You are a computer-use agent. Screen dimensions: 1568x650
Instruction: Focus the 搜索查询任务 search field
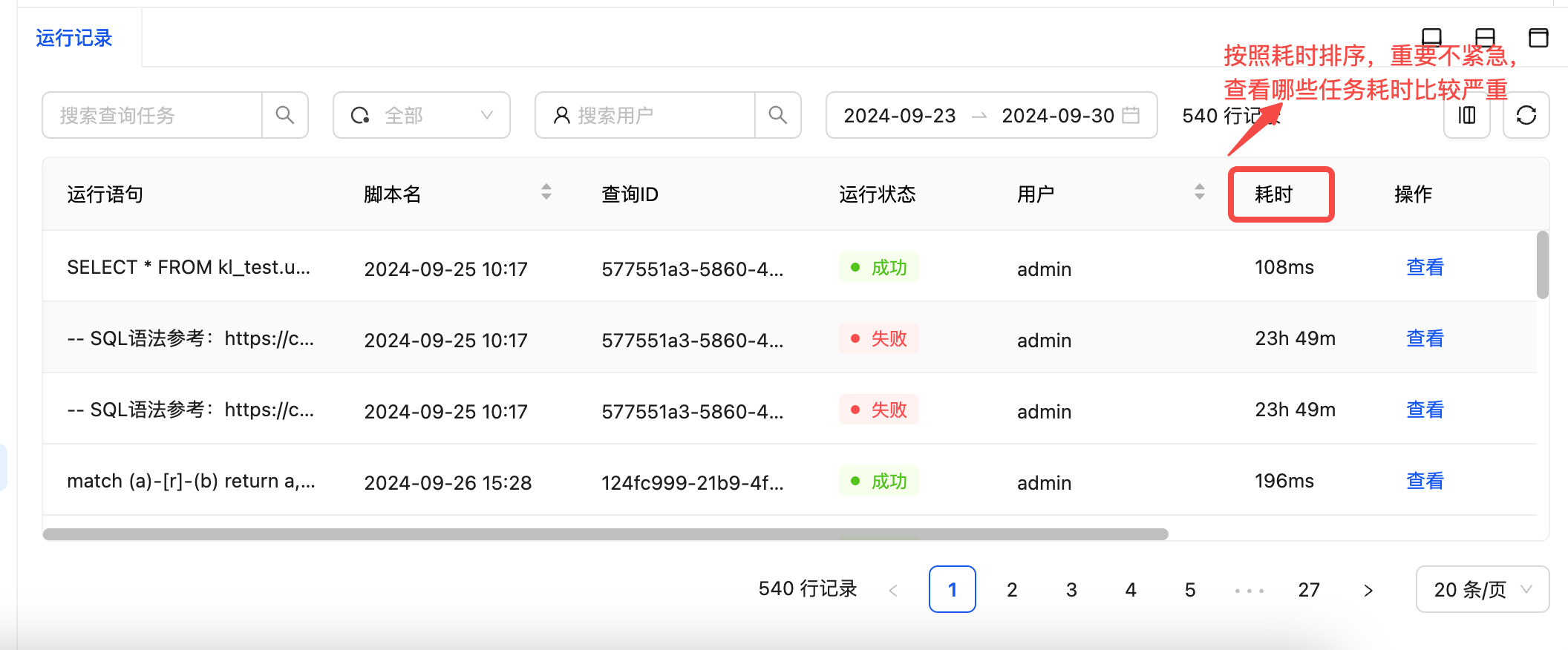[x=152, y=115]
